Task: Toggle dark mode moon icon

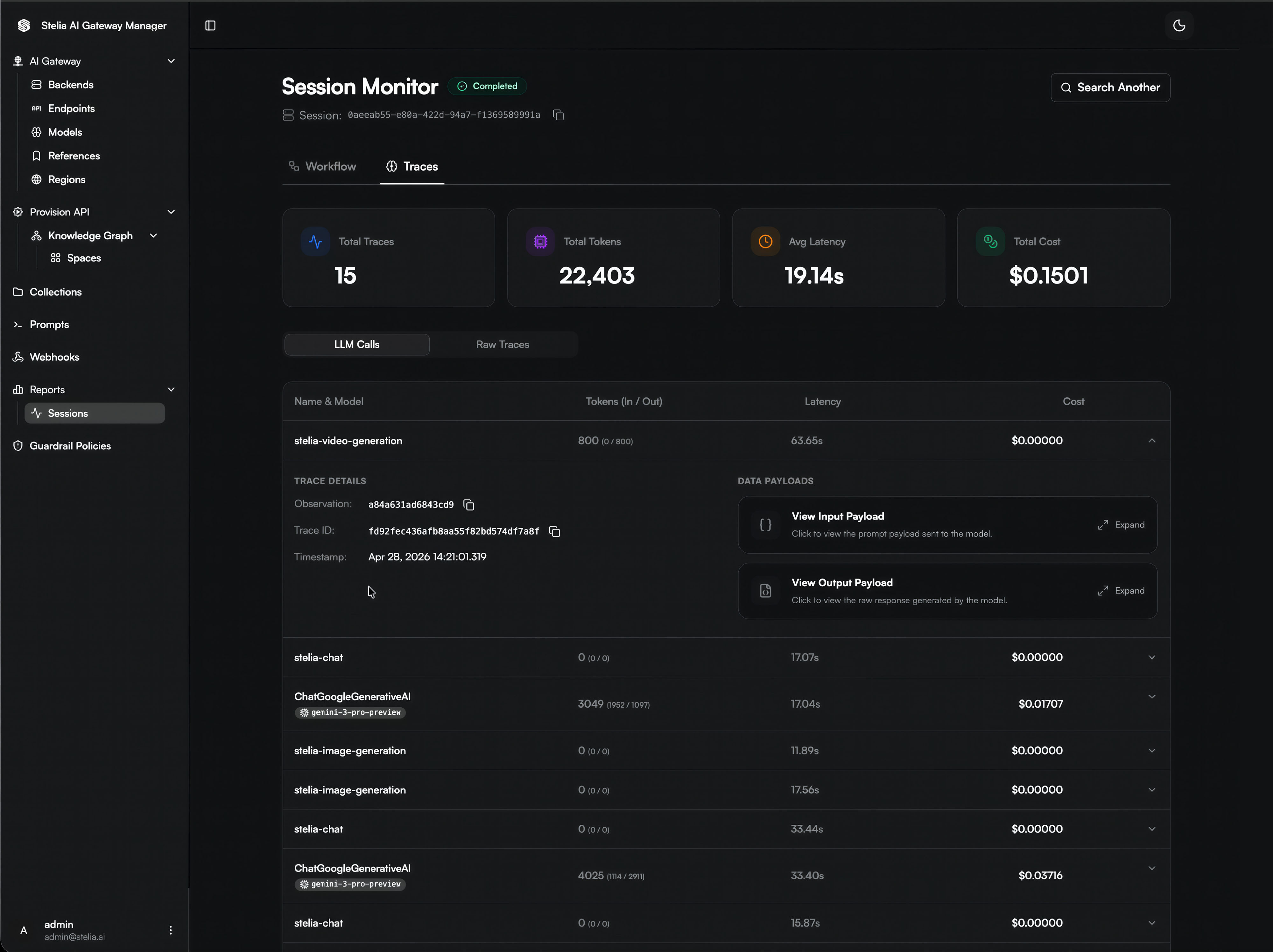Action: tap(1178, 25)
